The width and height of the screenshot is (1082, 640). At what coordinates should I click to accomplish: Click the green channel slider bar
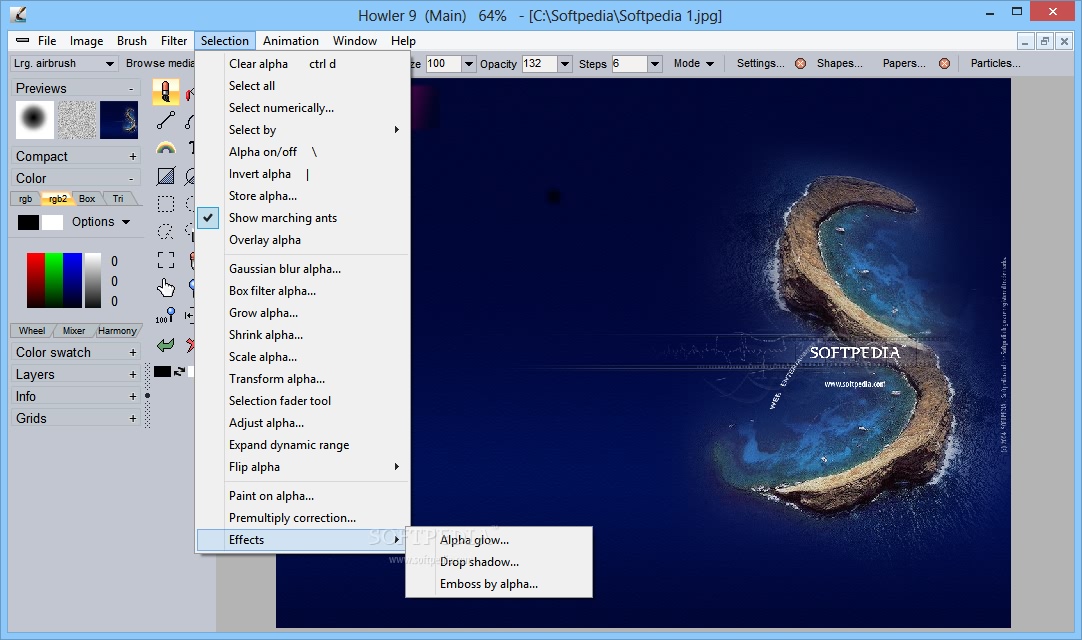point(54,280)
